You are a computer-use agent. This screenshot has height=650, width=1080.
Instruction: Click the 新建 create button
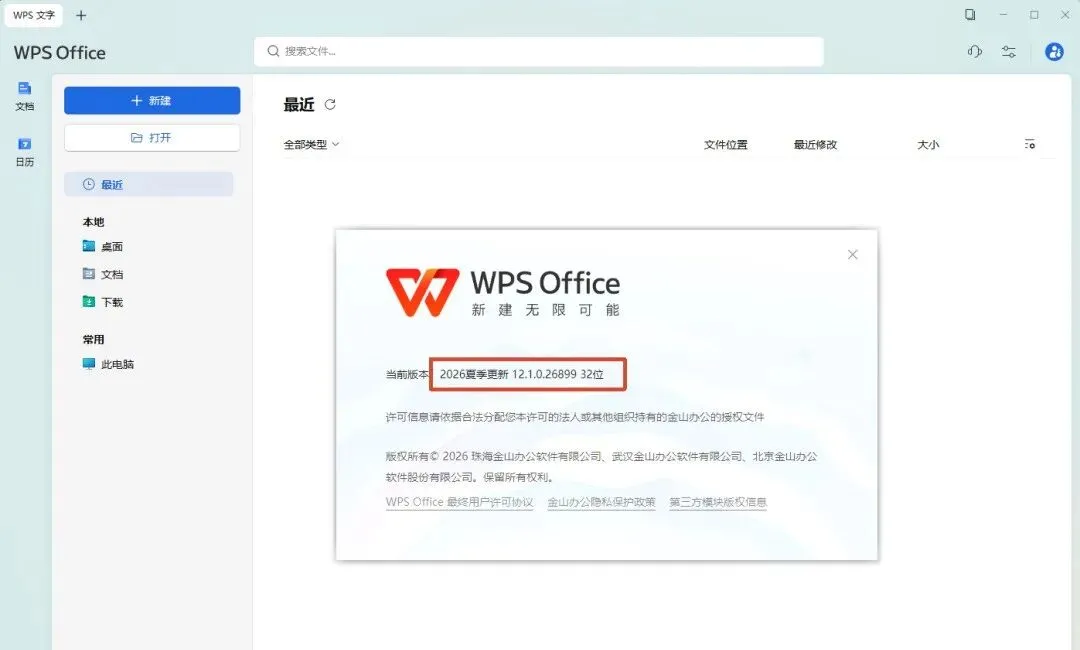[152, 101]
